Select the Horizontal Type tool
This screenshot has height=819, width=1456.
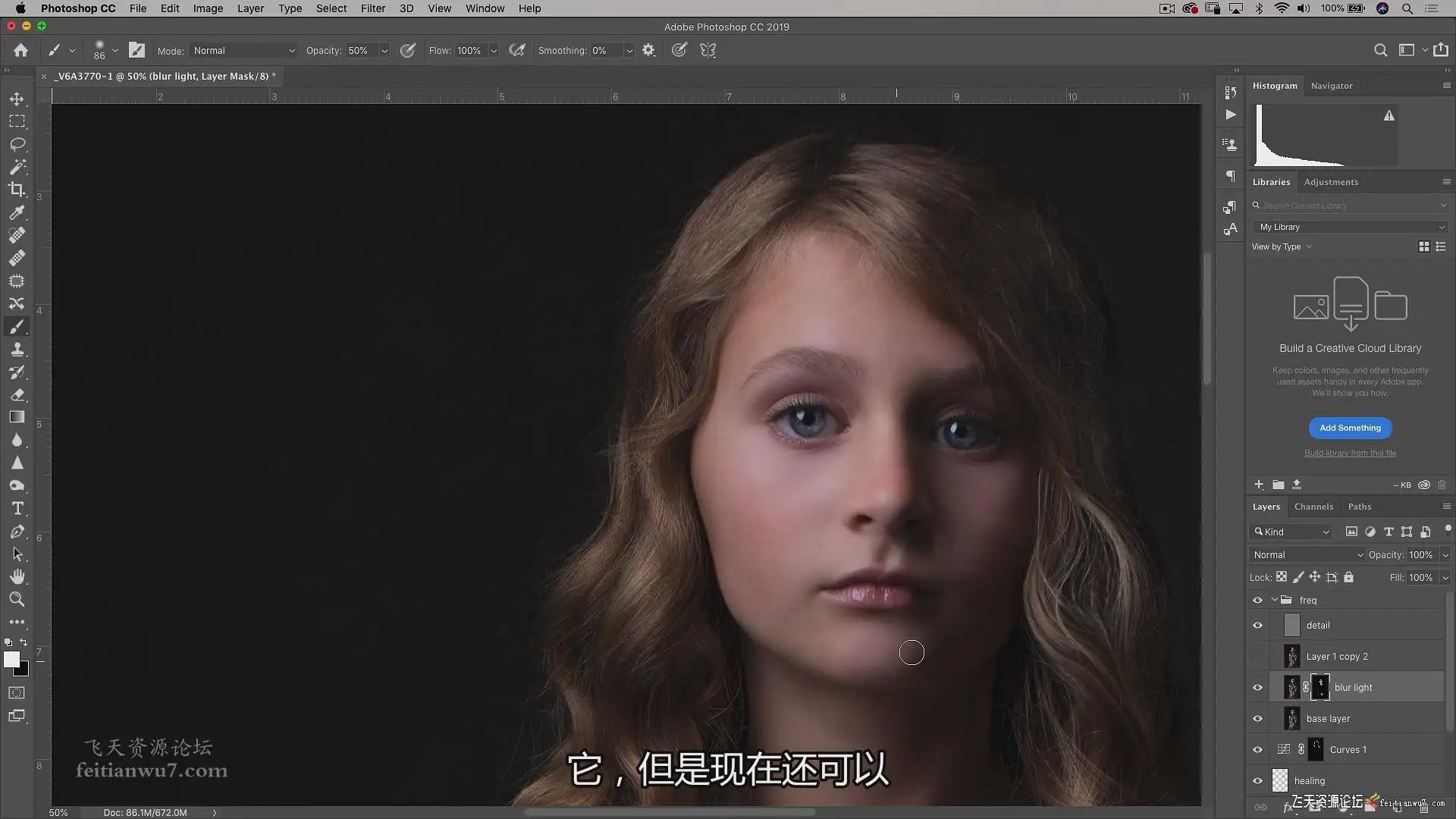(x=17, y=509)
